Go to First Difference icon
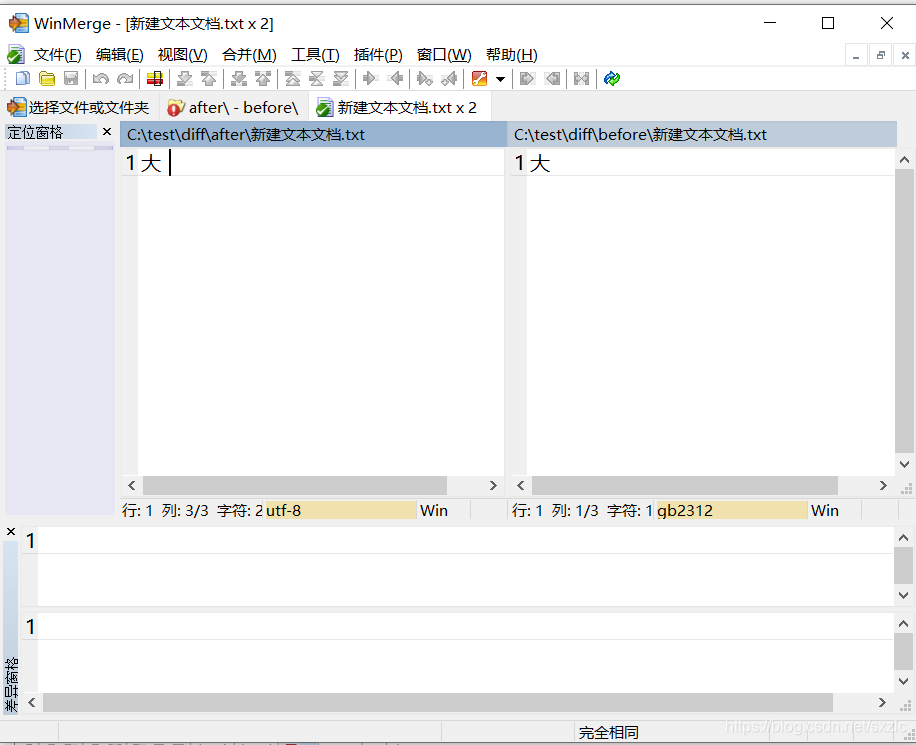The image size is (916, 745). click(292, 78)
